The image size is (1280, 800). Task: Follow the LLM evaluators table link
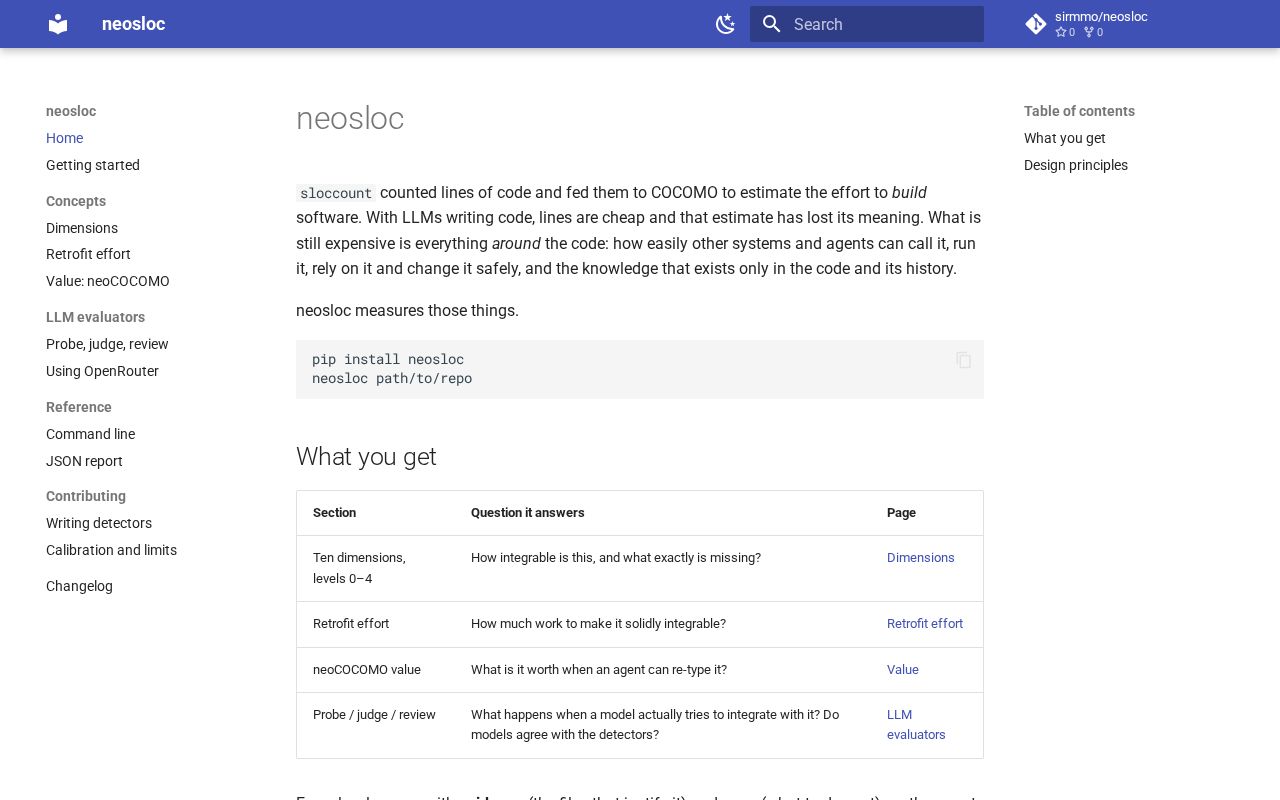[915, 725]
